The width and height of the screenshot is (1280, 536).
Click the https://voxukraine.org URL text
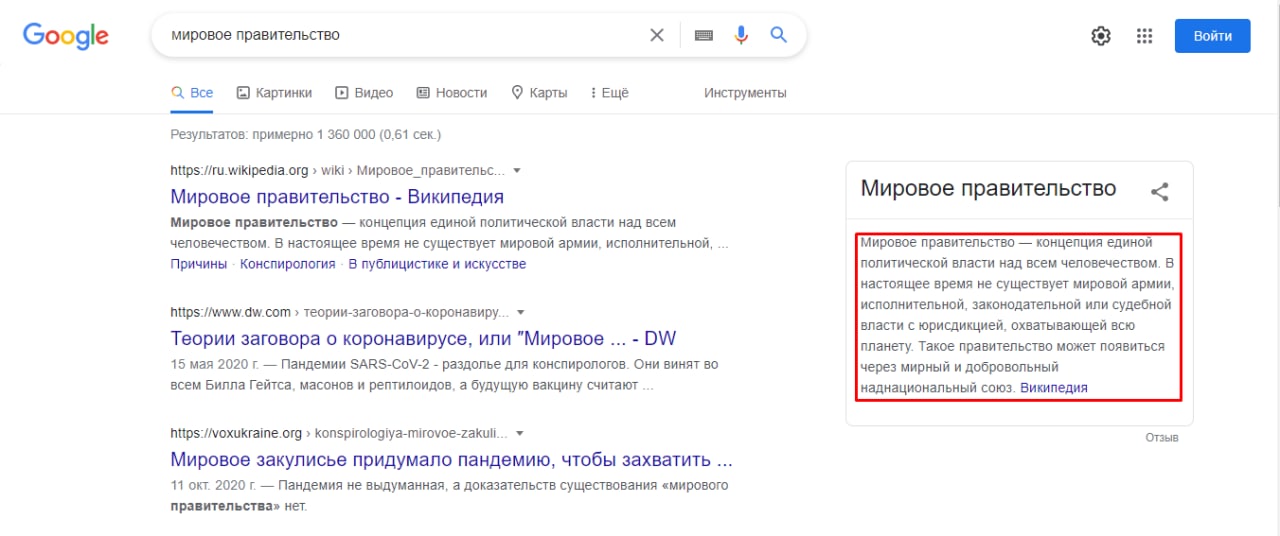point(236,434)
